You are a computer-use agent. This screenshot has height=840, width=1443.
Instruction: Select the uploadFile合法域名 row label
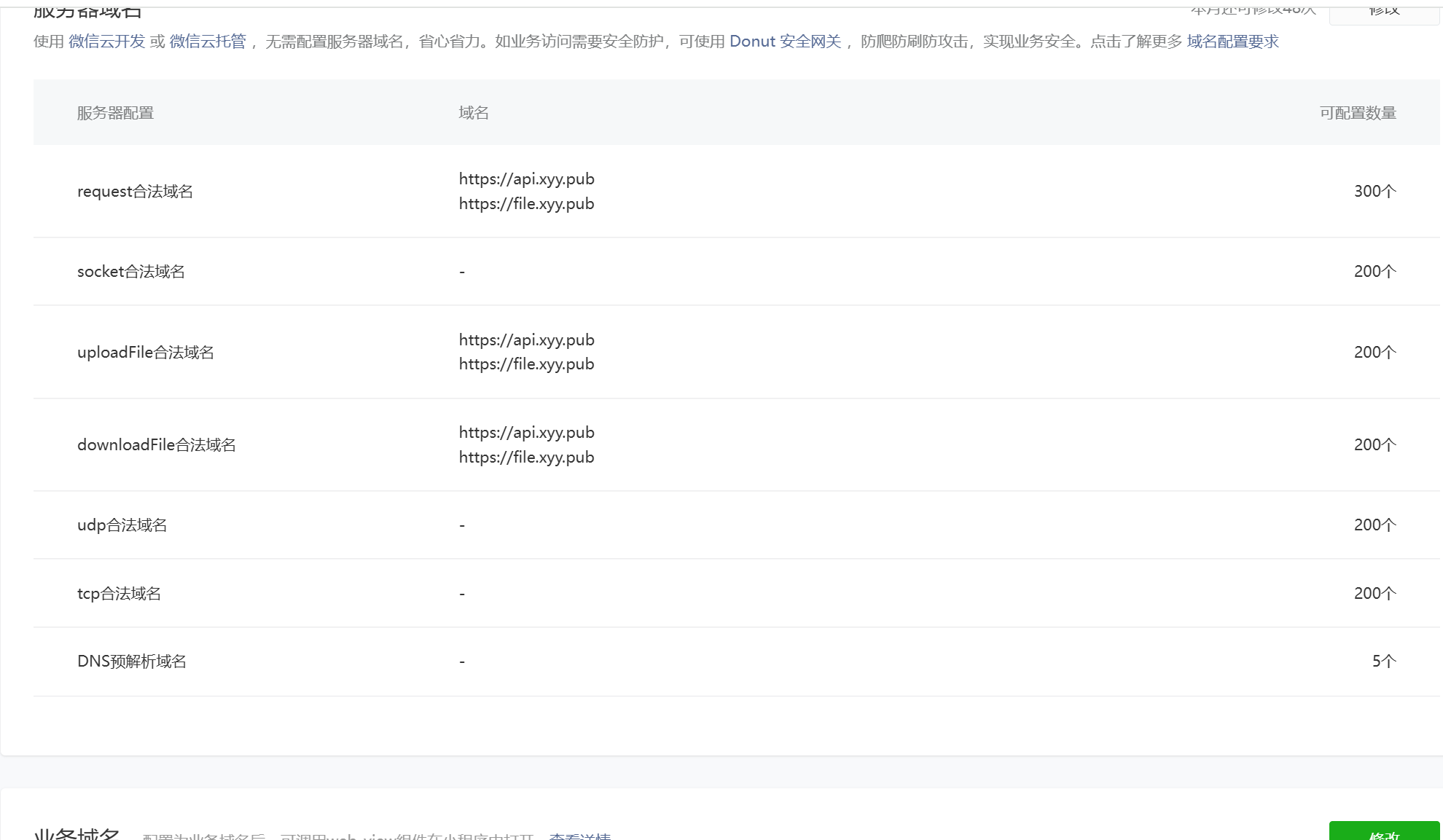[146, 353]
